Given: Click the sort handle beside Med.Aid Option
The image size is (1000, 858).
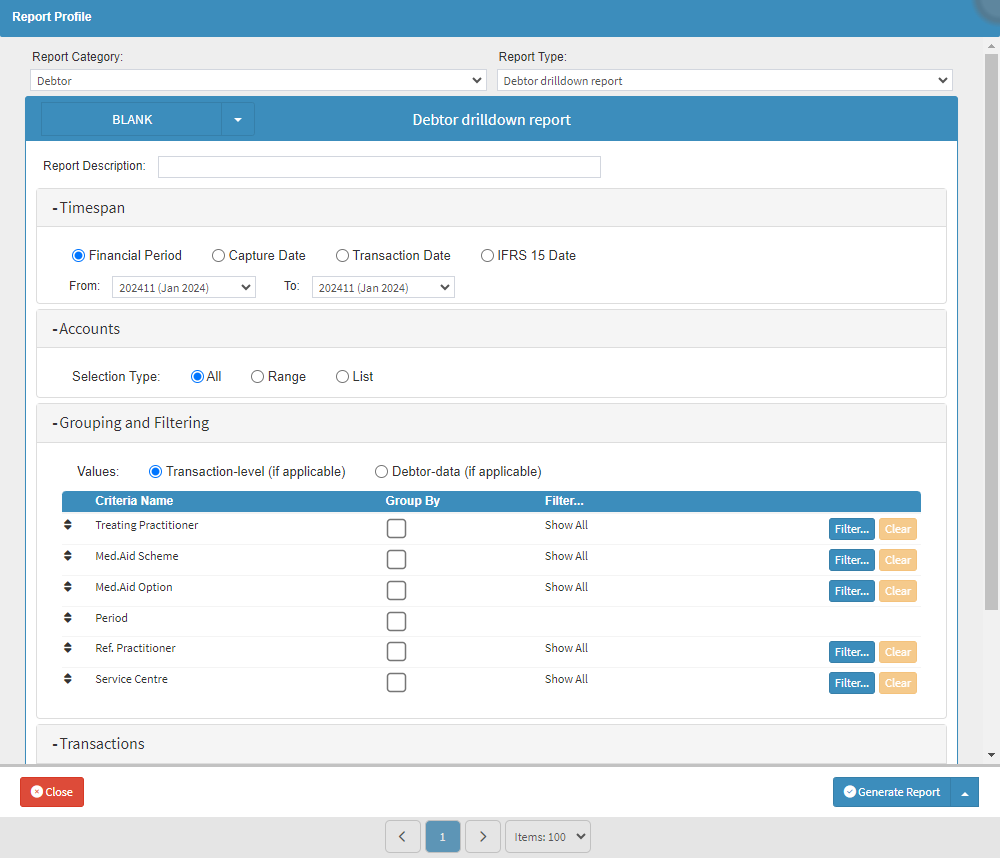Looking at the screenshot, I should (68, 587).
